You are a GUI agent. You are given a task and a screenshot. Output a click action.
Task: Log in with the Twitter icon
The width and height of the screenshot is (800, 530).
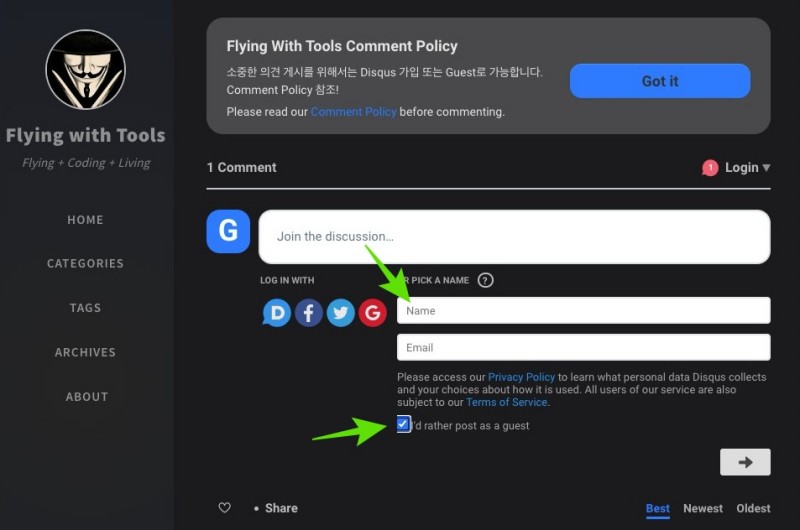point(341,313)
